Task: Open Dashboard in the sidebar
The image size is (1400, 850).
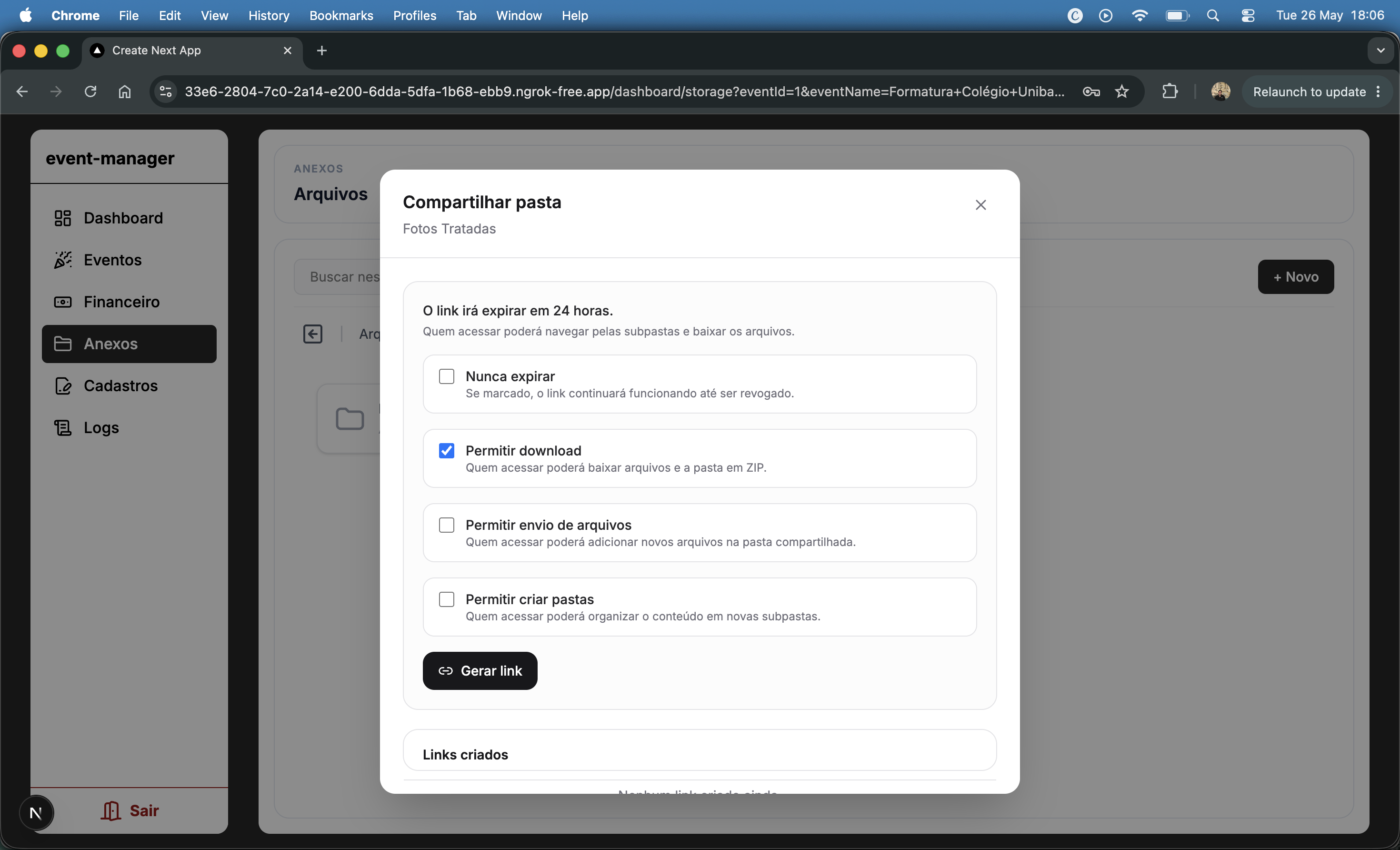Action: [x=129, y=218]
